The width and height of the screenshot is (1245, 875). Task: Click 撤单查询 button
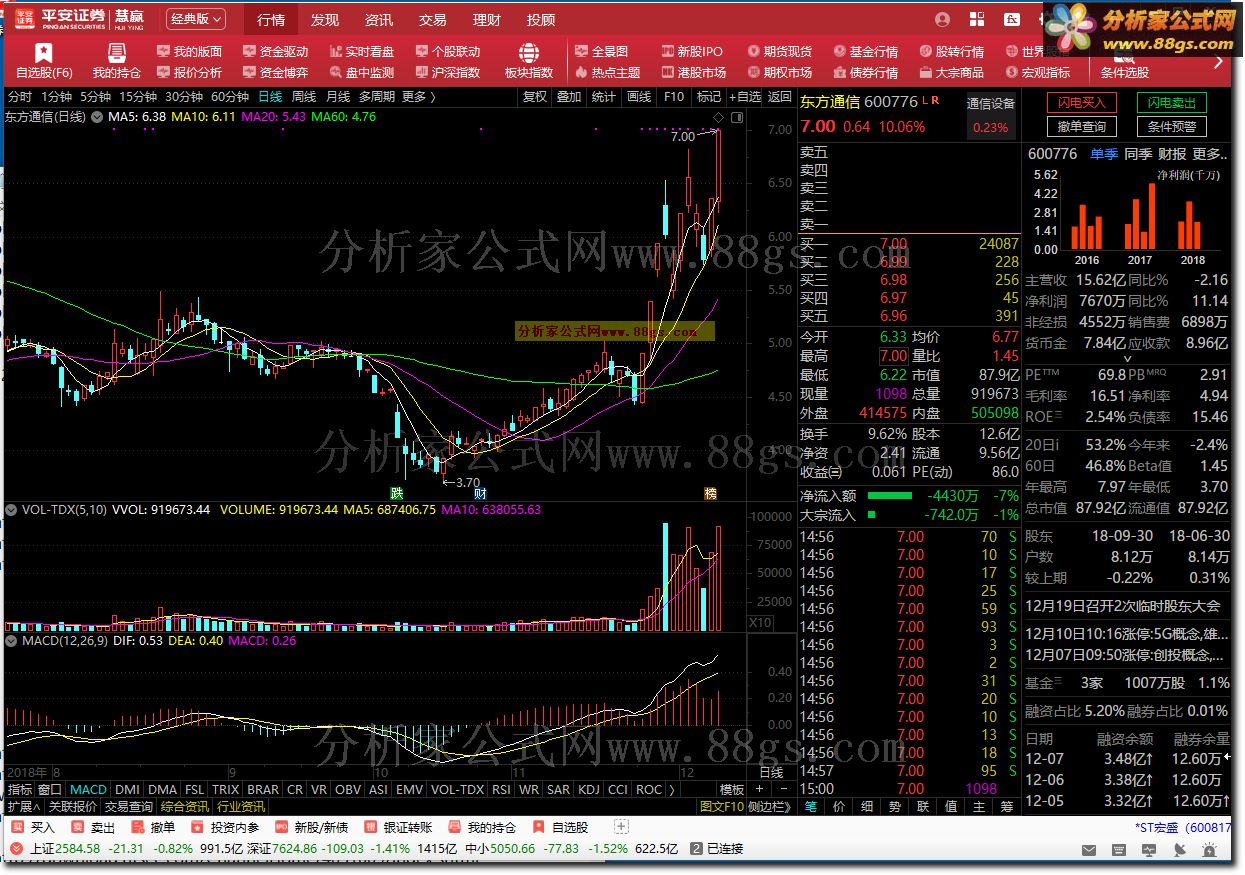1082,126
